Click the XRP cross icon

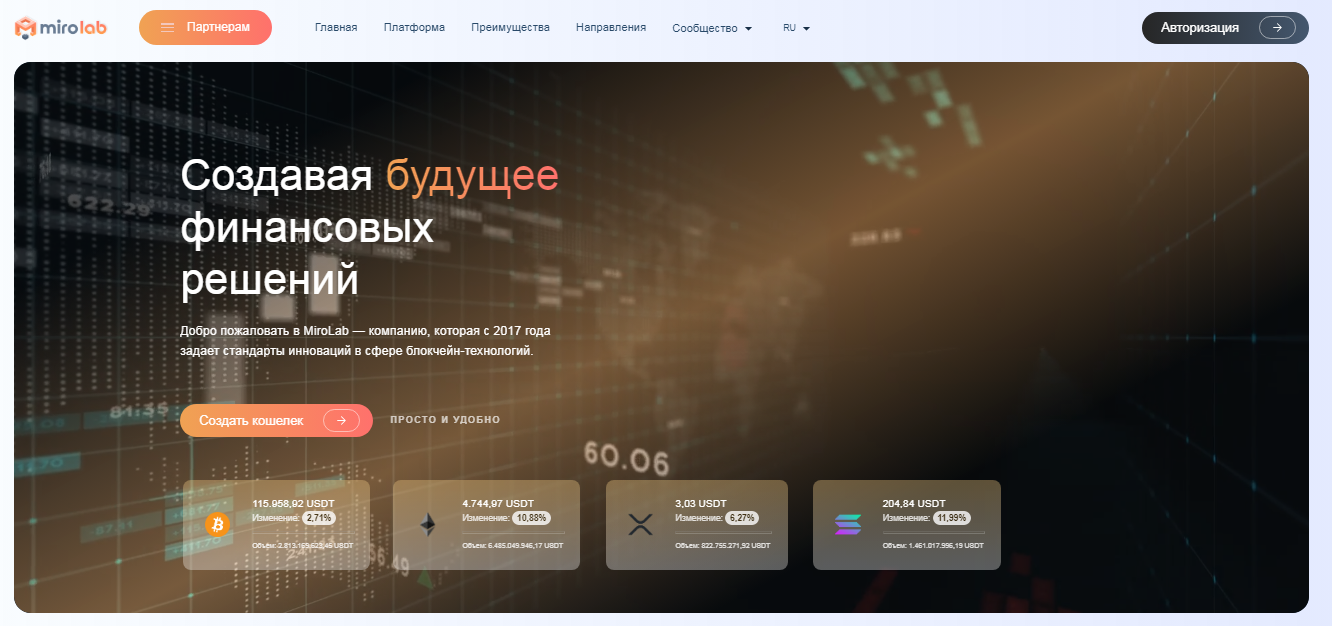(x=639, y=524)
